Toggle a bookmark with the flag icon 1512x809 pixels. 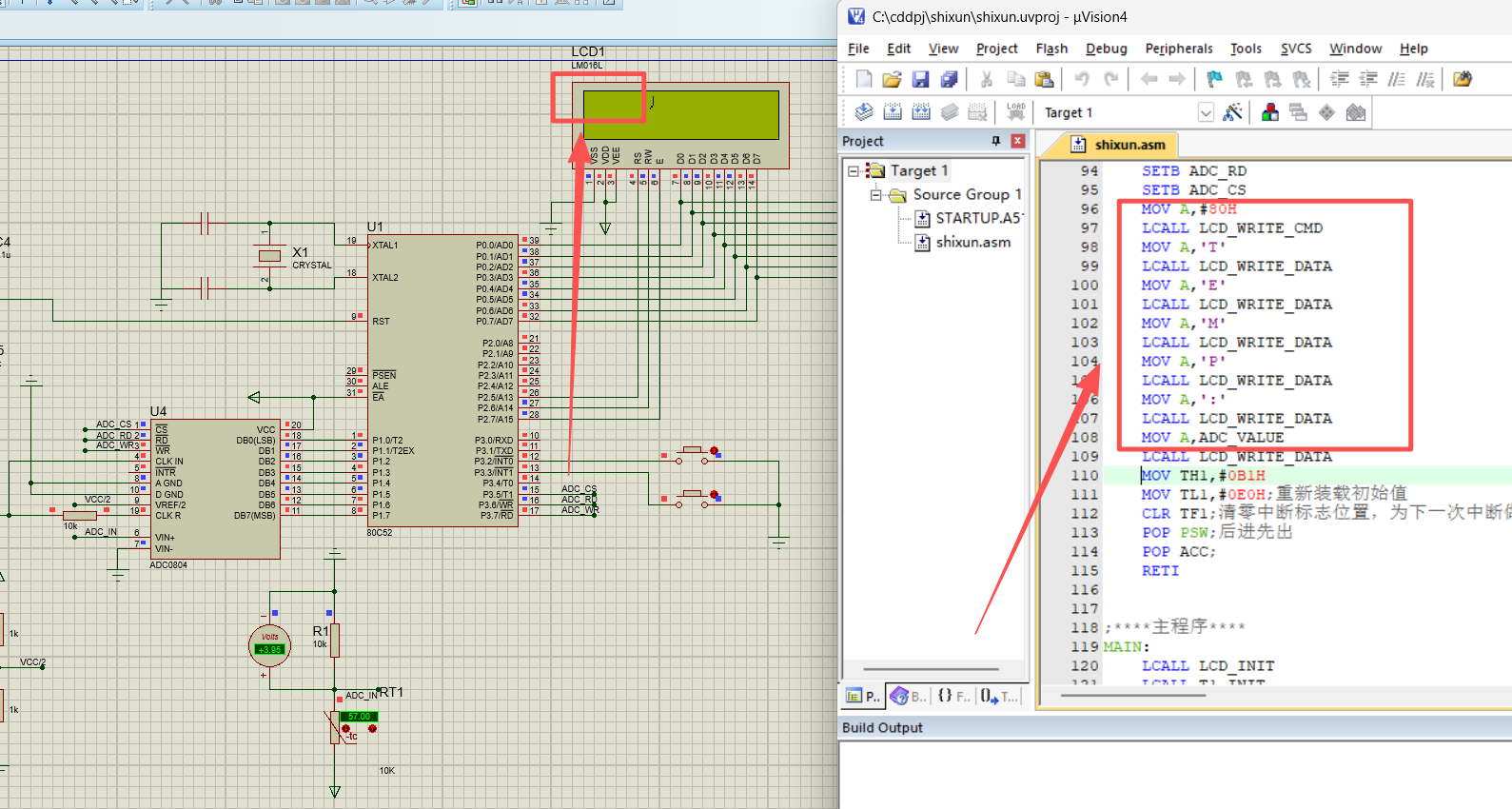(x=1214, y=80)
